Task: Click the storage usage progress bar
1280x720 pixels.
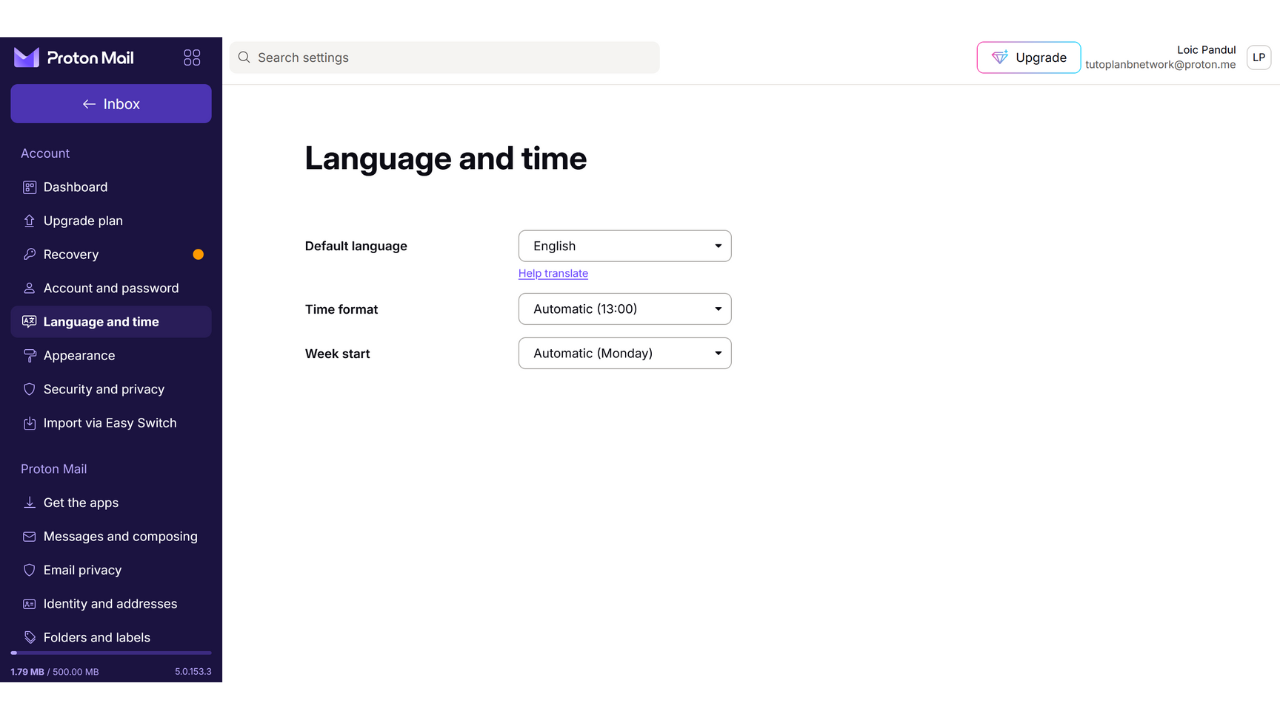Action: click(111, 653)
